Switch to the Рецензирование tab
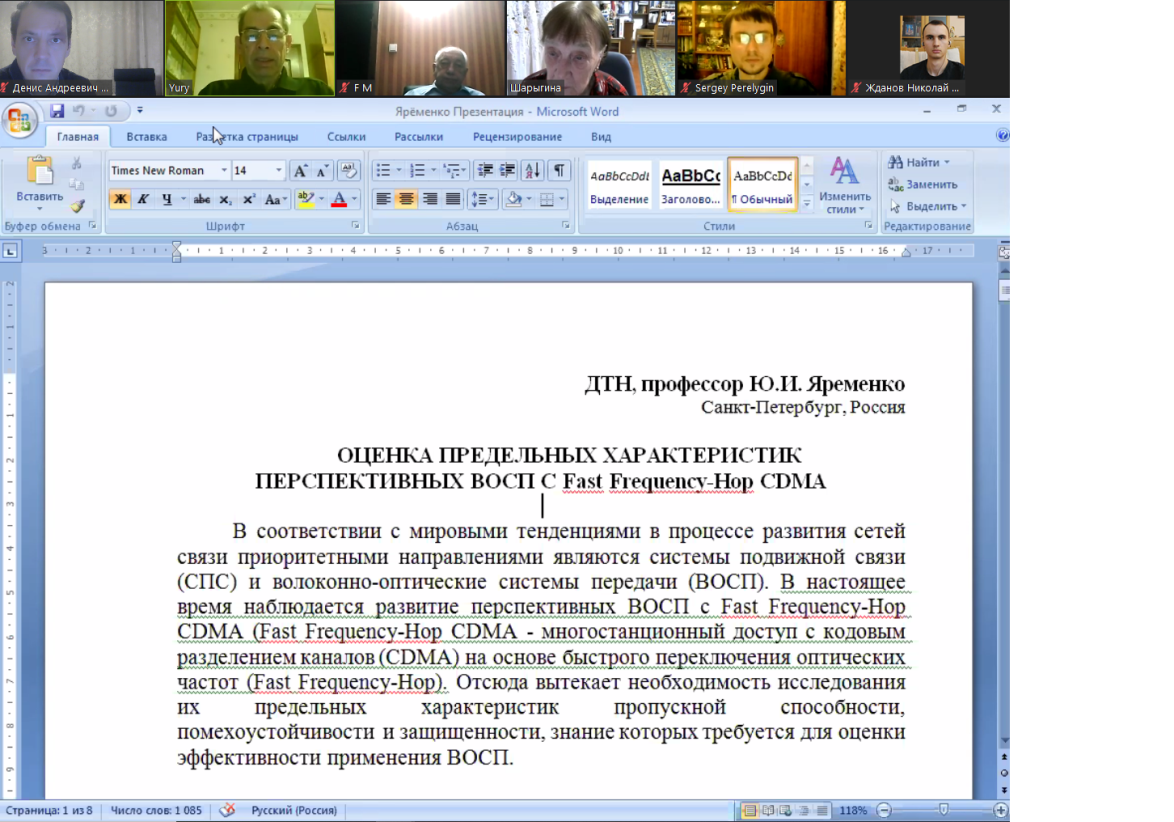Image resolution: width=1174 pixels, height=822 pixels. [x=517, y=136]
